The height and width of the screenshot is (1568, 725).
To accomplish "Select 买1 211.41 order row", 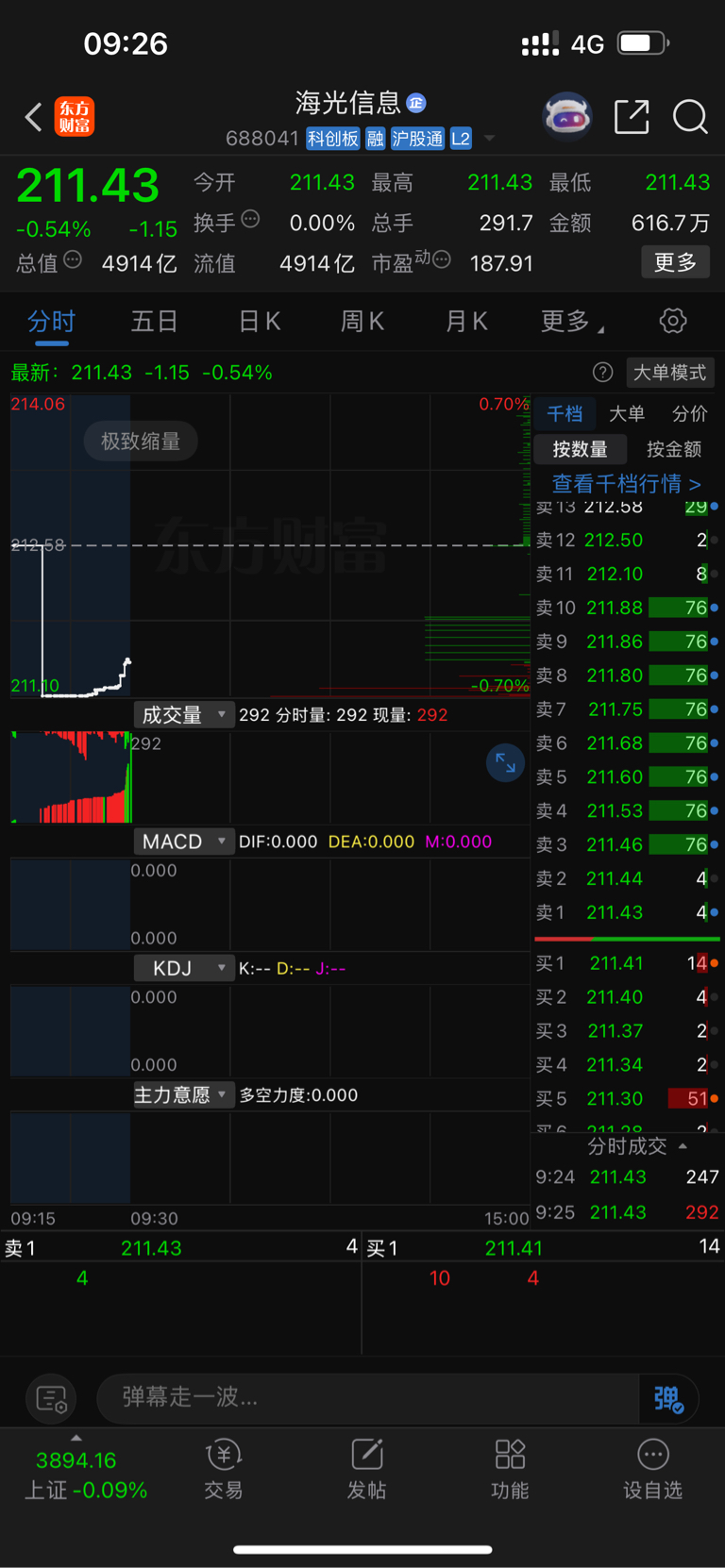I will 627,963.
